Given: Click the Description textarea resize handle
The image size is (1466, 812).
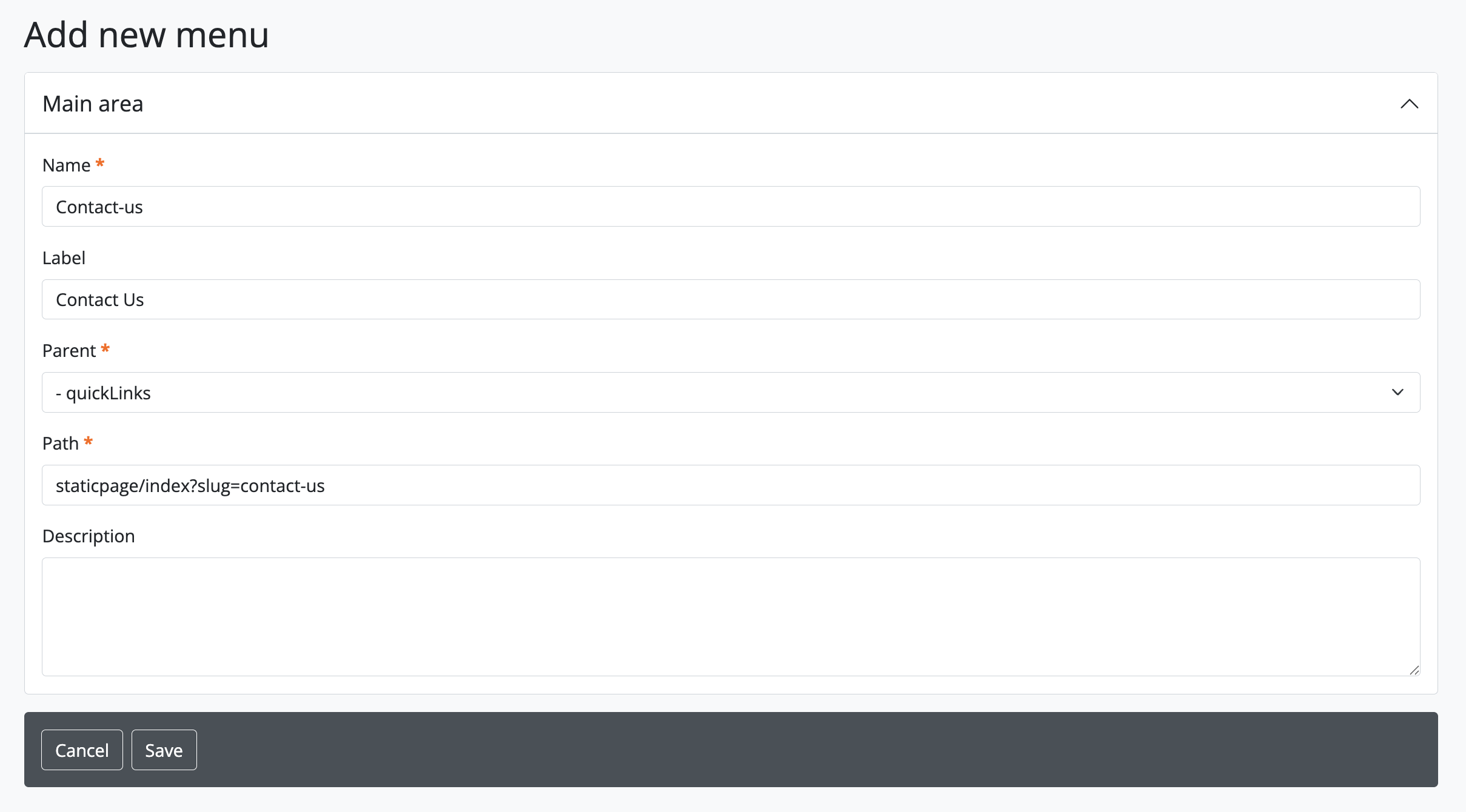Looking at the screenshot, I should coord(1414,670).
